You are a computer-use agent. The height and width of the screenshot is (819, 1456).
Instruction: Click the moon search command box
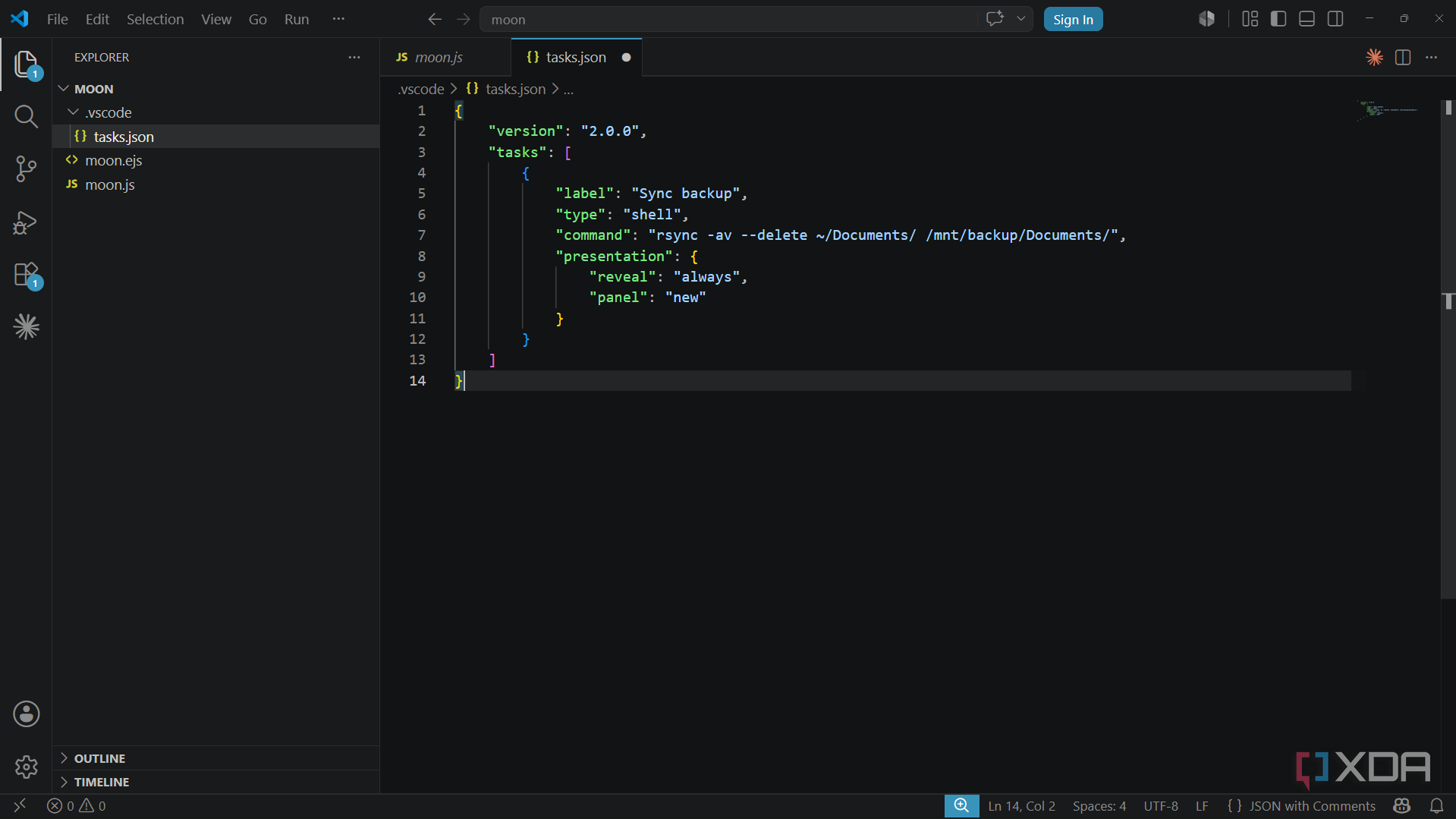pyautogui.click(x=729, y=20)
